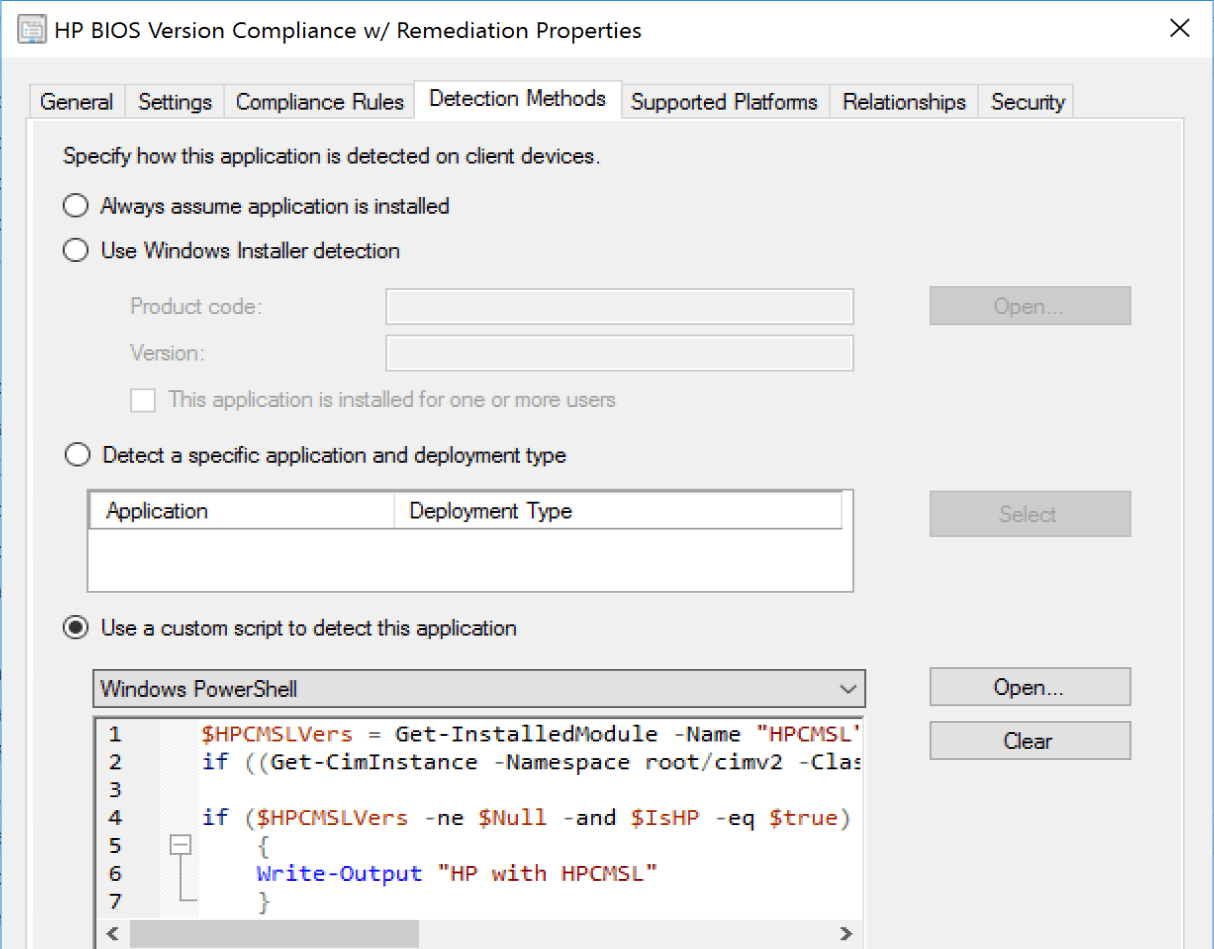Viewport: 1214px width, 949px height.
Task: Select 'Always assume application is installed'
Action: (x=76, y=206)
